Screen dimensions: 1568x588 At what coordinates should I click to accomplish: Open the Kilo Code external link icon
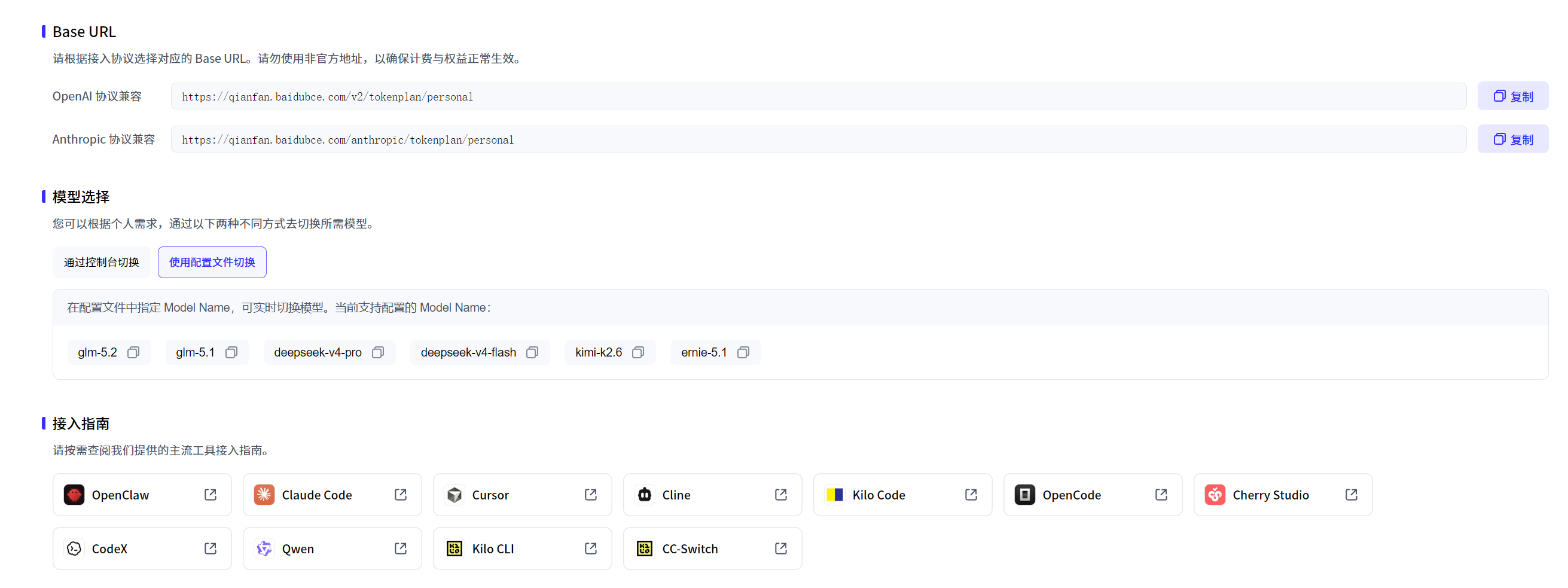click(x=971, y=495)
